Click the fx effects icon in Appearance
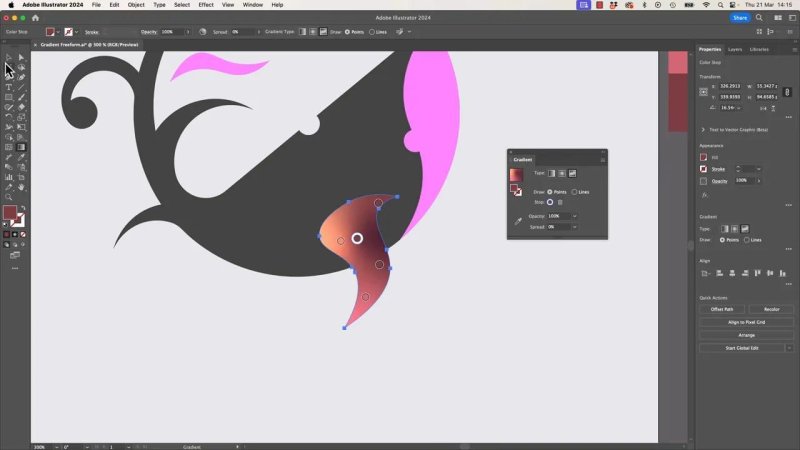This screenshot has height=450, width=800. (x=704, y=195)
